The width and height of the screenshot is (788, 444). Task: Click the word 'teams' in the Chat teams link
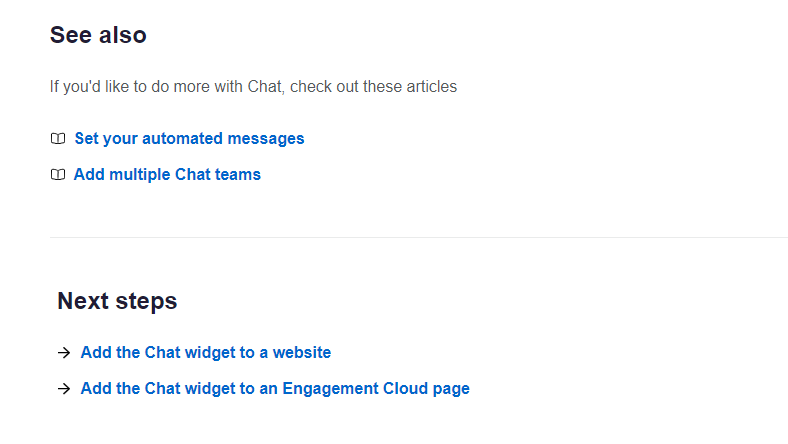(x=240, y=175)
